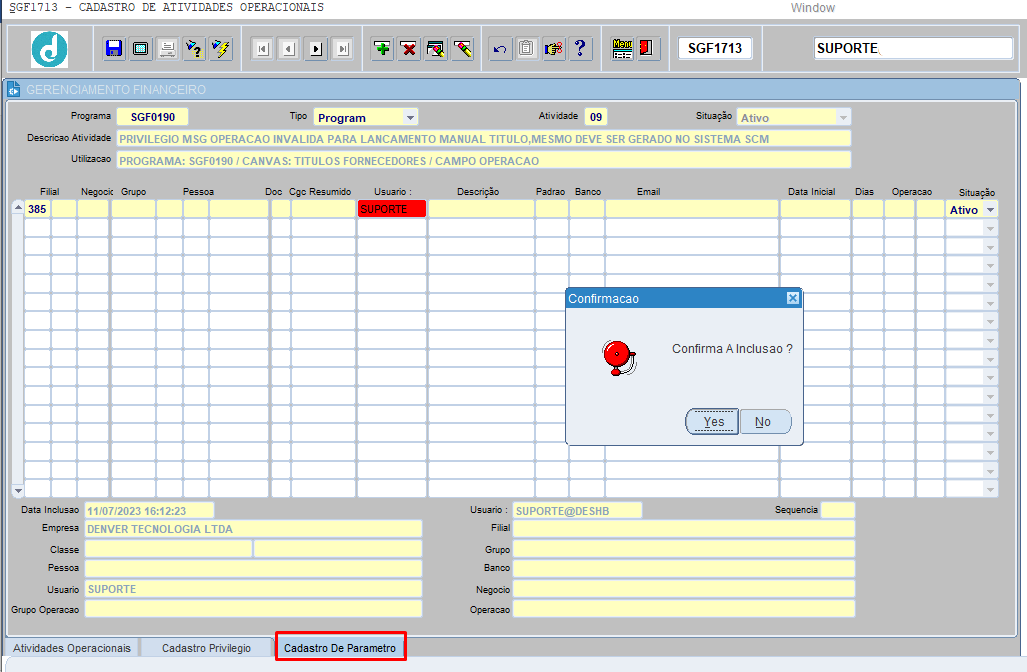Viewport: 1027px width, 672px height.
Task: Click the 'Email' column header
Action: [648, 192]
